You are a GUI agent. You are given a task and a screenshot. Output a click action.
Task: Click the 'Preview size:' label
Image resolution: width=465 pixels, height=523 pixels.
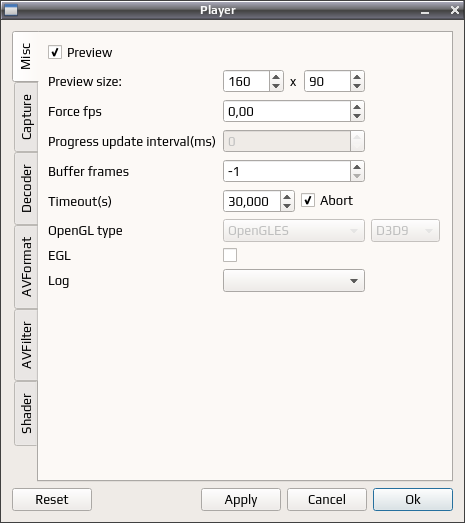pos(85,81)
